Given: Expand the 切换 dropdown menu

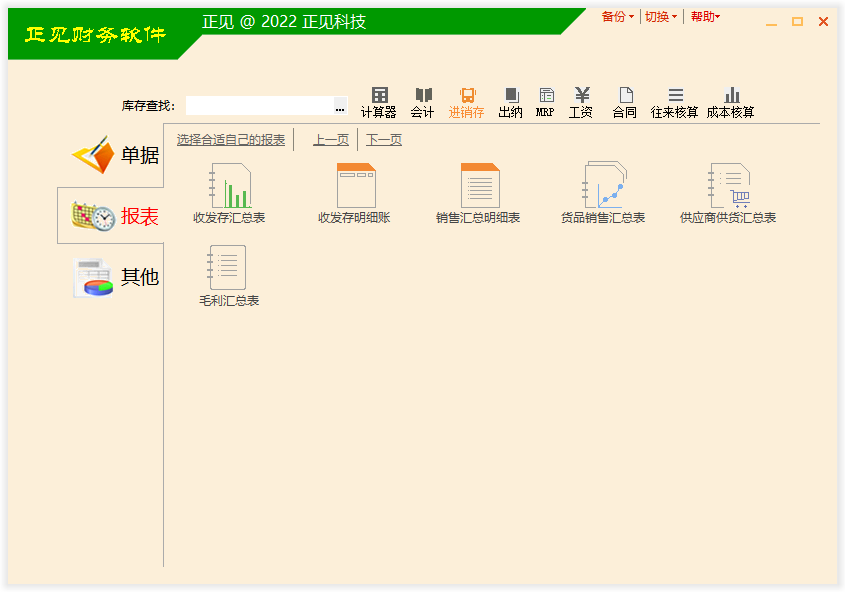Looking at the screenshot, I should (661, 17).
